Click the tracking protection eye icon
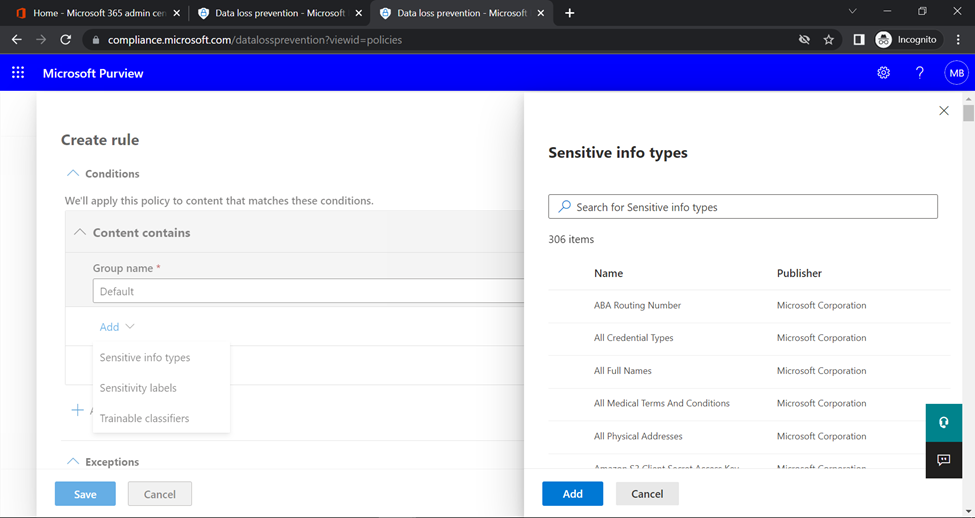975x518 pixels. point(804,40)
